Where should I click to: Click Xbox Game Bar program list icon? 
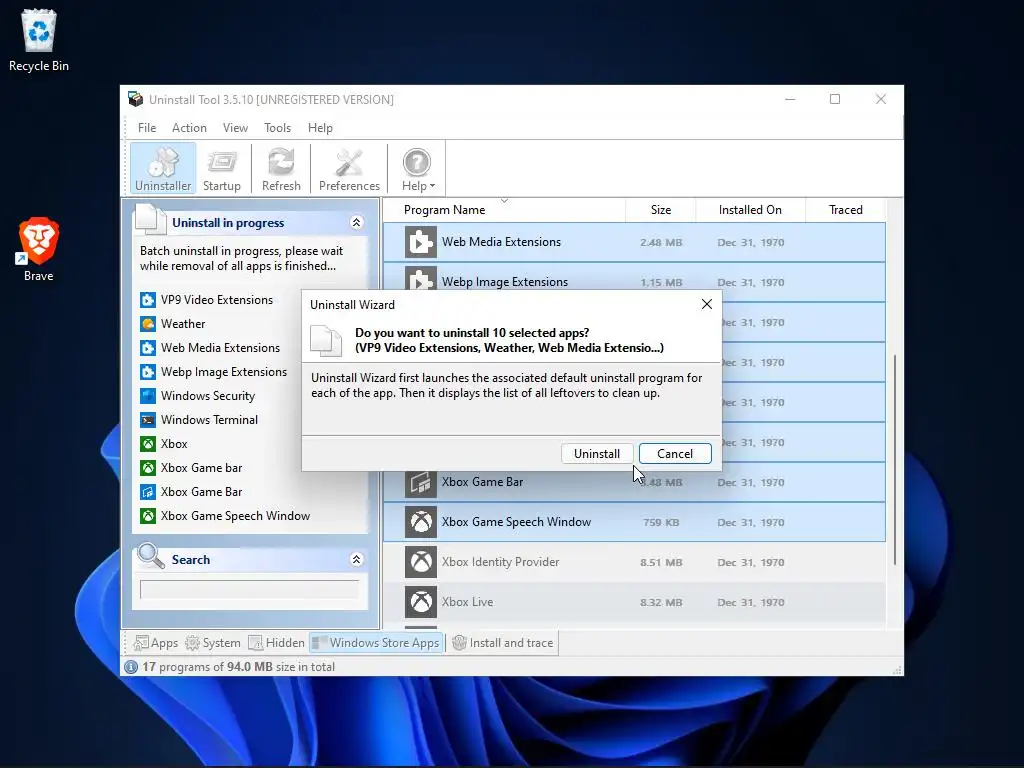[x=421, y=484]
